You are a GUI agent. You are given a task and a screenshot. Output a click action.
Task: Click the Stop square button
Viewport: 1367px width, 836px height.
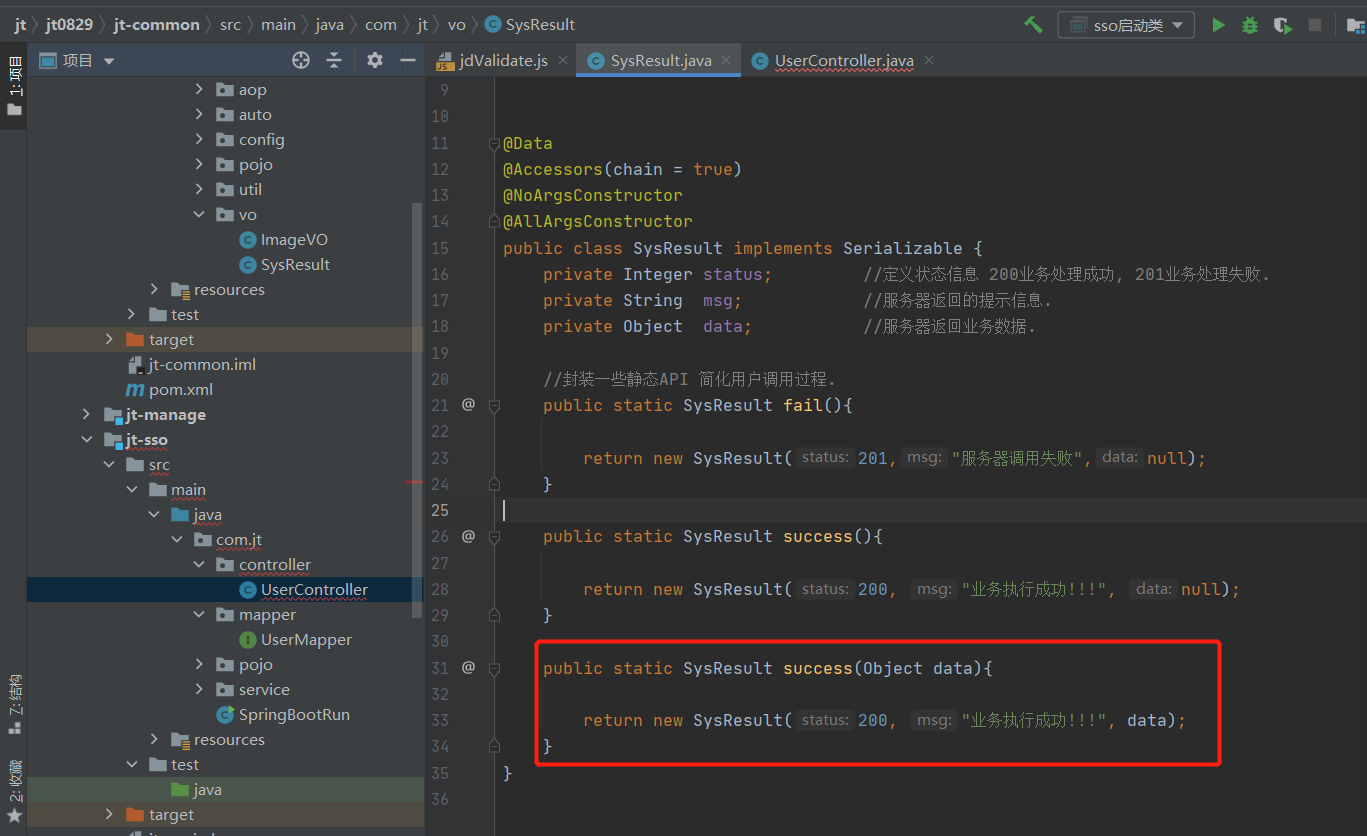pos(1315,25)
